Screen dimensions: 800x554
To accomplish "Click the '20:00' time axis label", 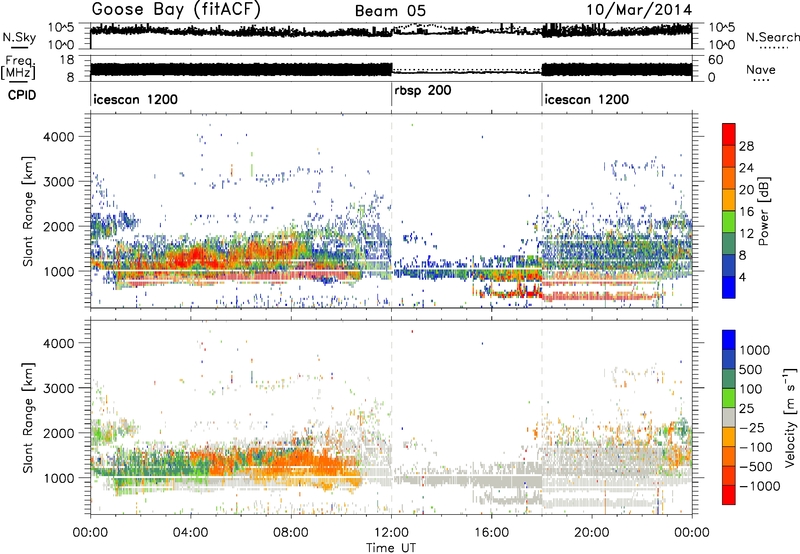I will pos(591,533).
